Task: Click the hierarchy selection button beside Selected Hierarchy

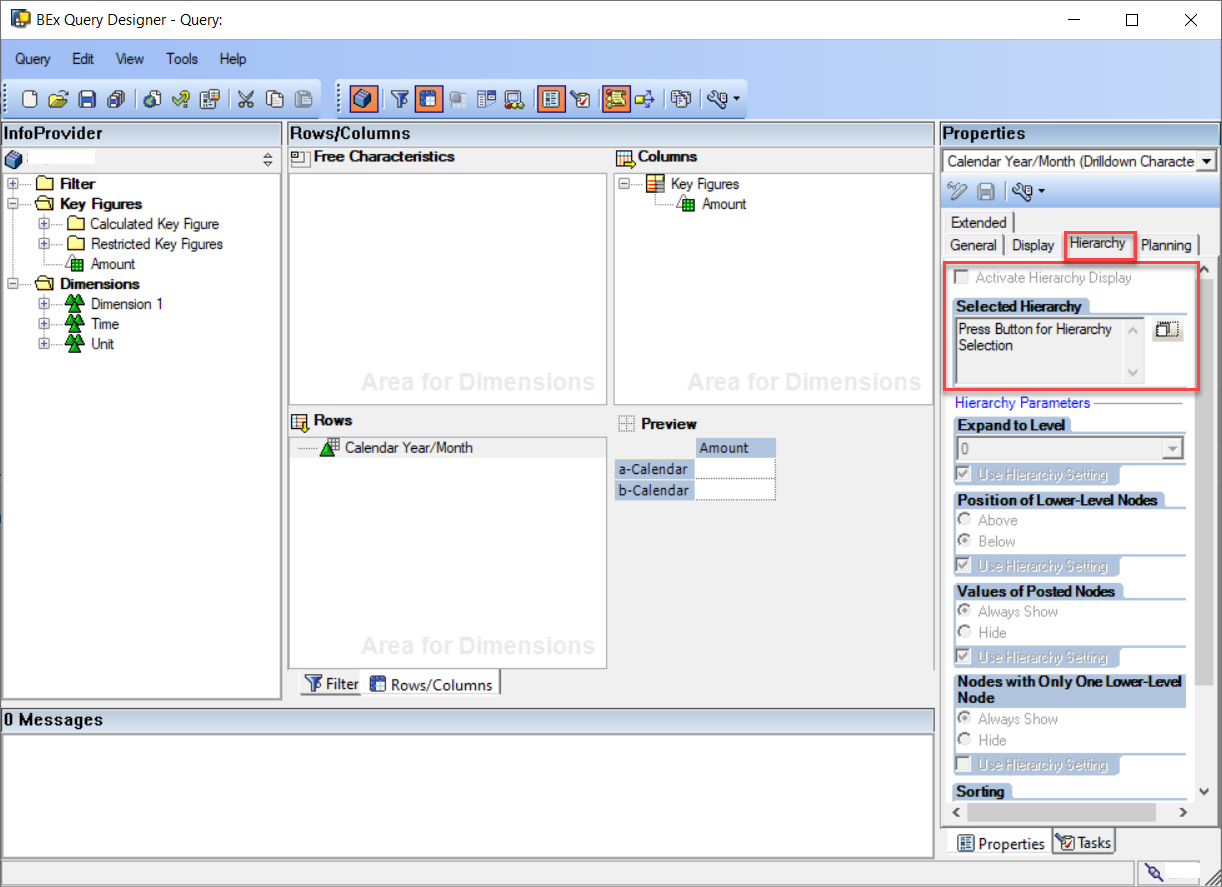Action: [x=1167, y=329]
